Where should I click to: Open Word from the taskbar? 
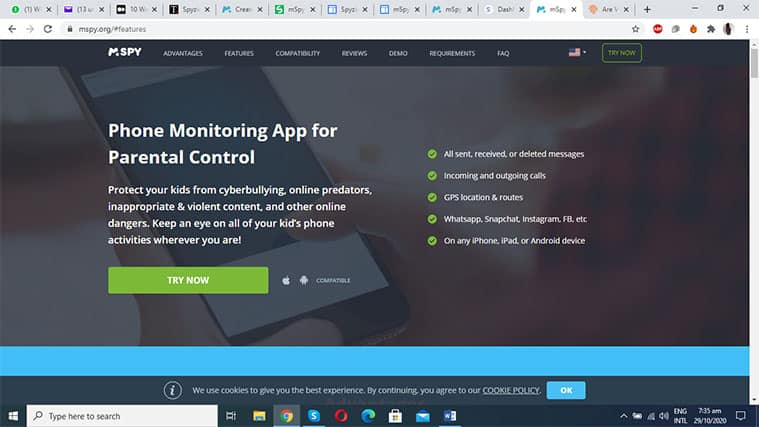click(450, 416)
